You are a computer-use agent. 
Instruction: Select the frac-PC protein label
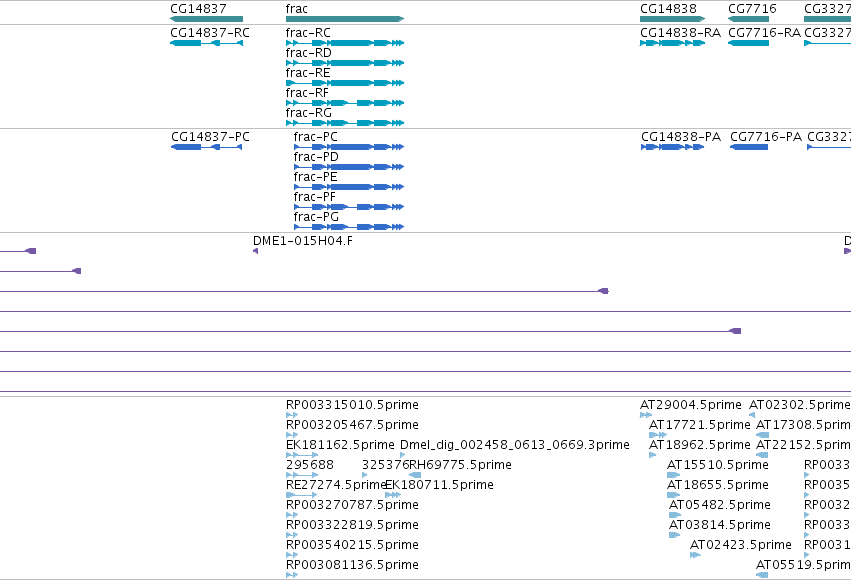pyautogui.click(x=315, y=137)
